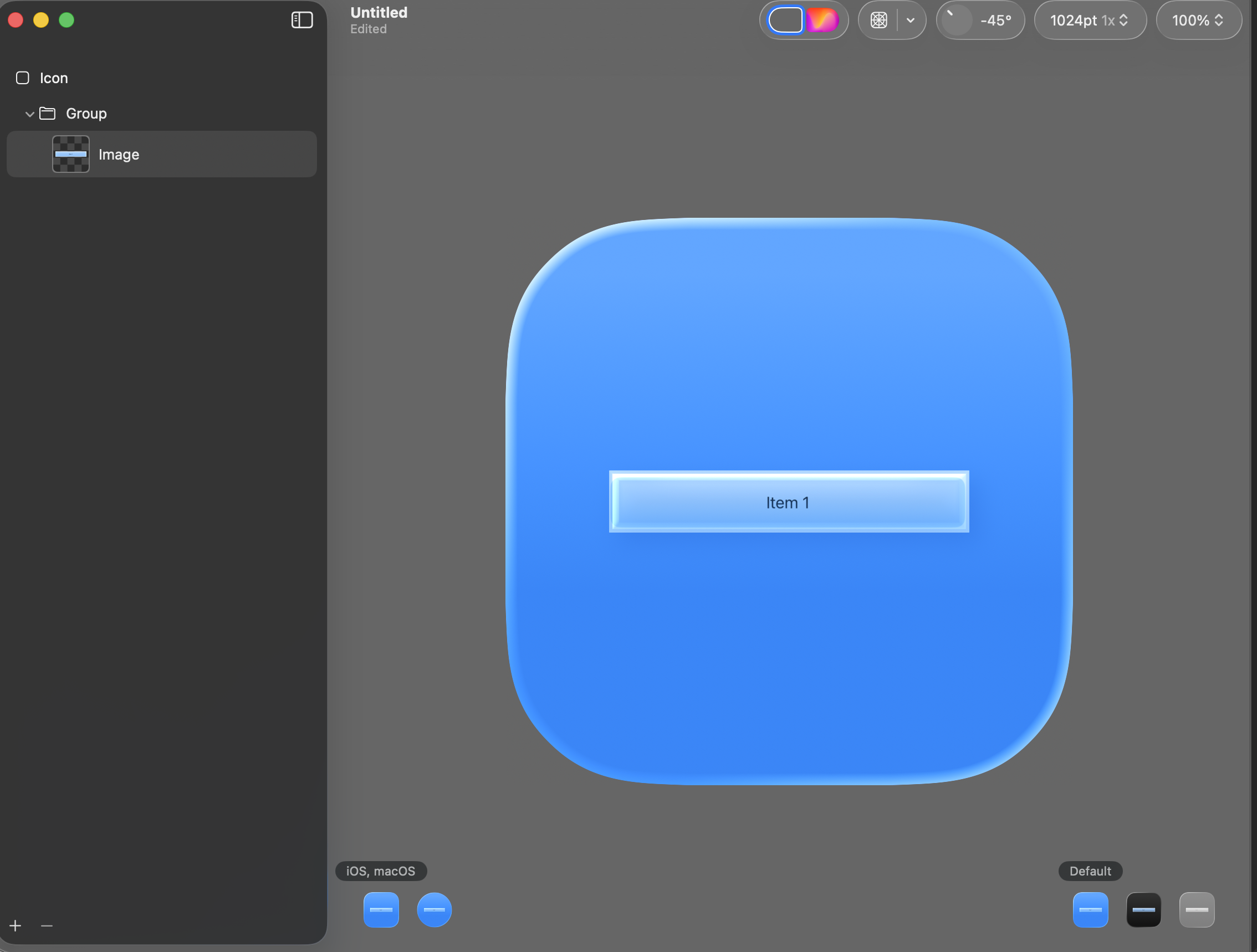Open the grid options dropdown chevron
Viewport: 1257px width, 952px height.
pyautogui.click(x=911, y=21)
